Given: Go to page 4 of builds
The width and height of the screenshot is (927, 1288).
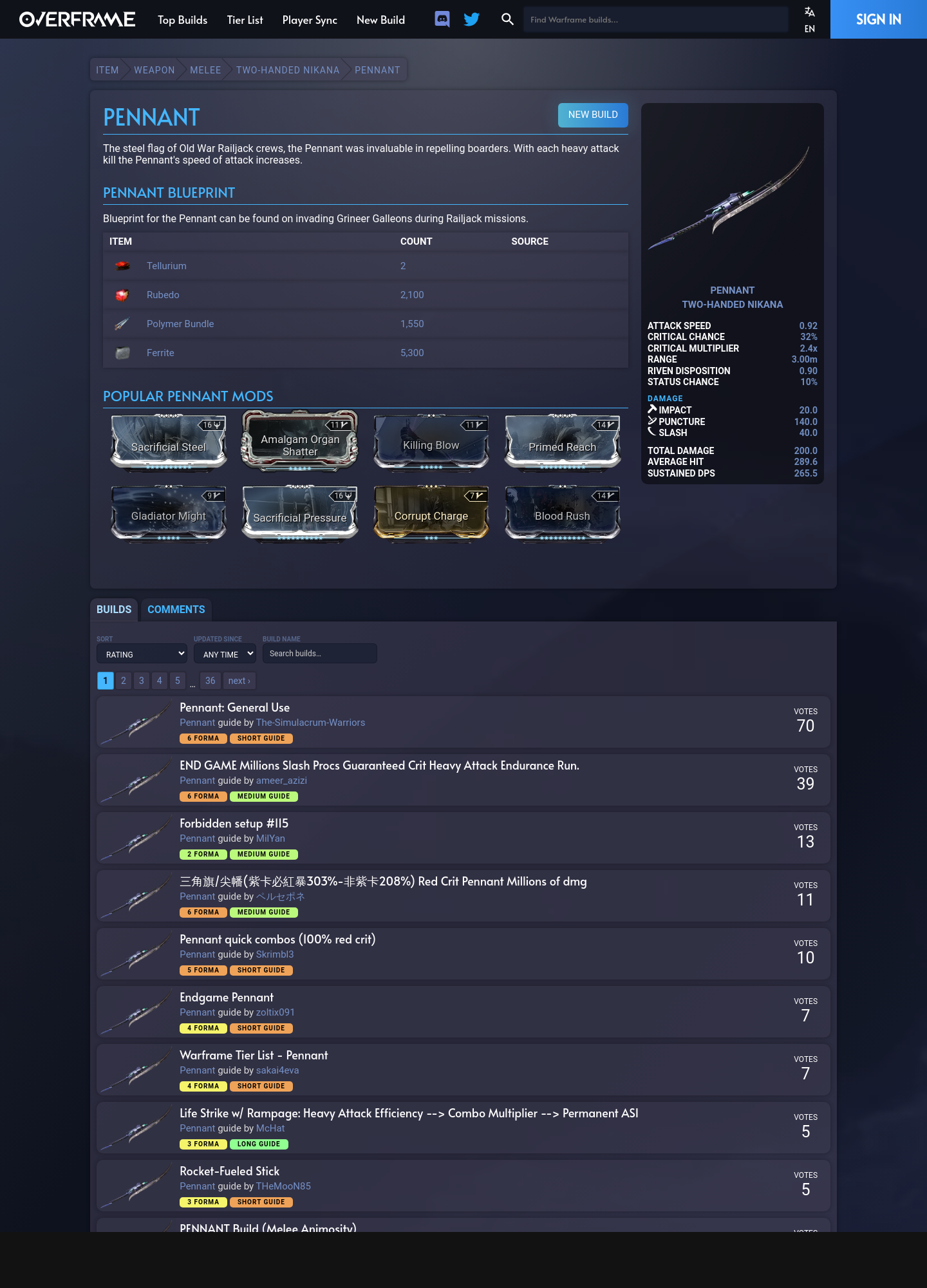Looking at the screenshot, I should 160,681.
